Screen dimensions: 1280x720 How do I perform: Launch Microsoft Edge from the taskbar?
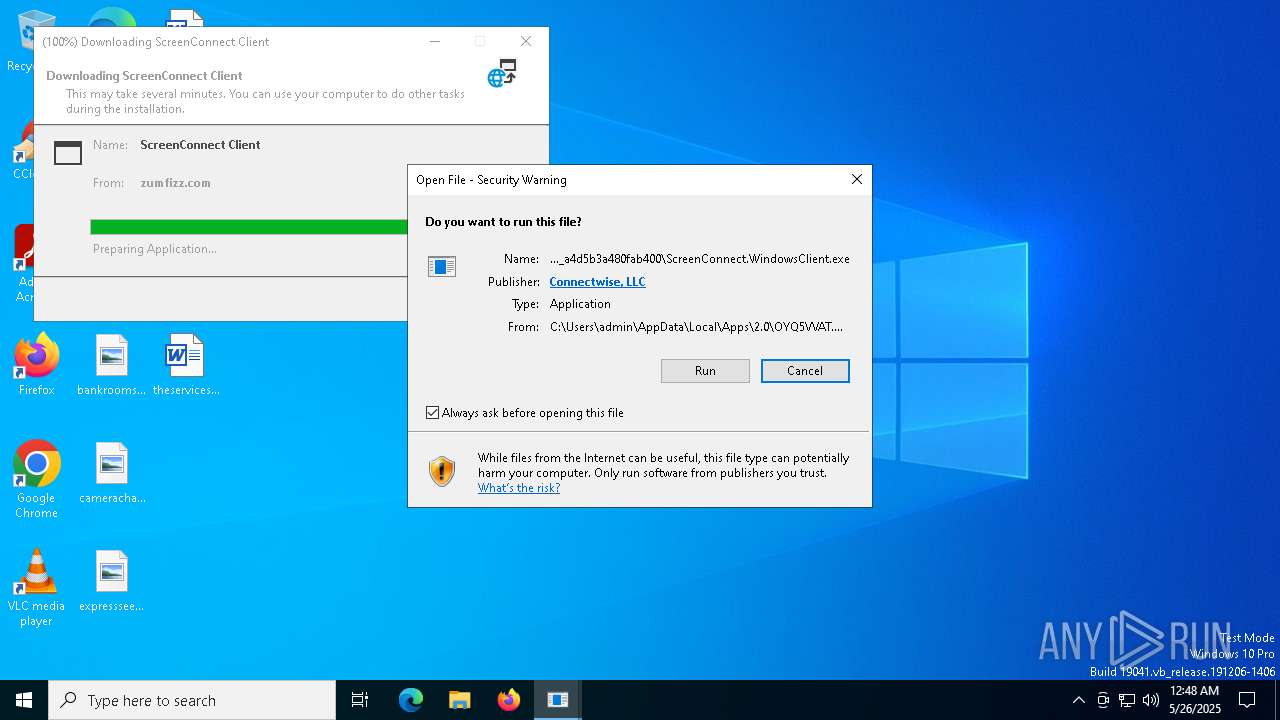tap(411, 700)
